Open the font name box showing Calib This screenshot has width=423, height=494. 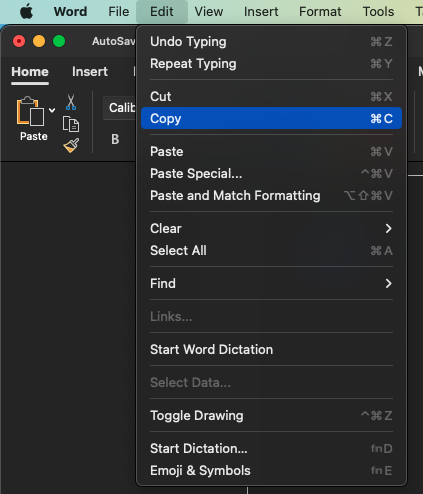[x=120, y=108]
